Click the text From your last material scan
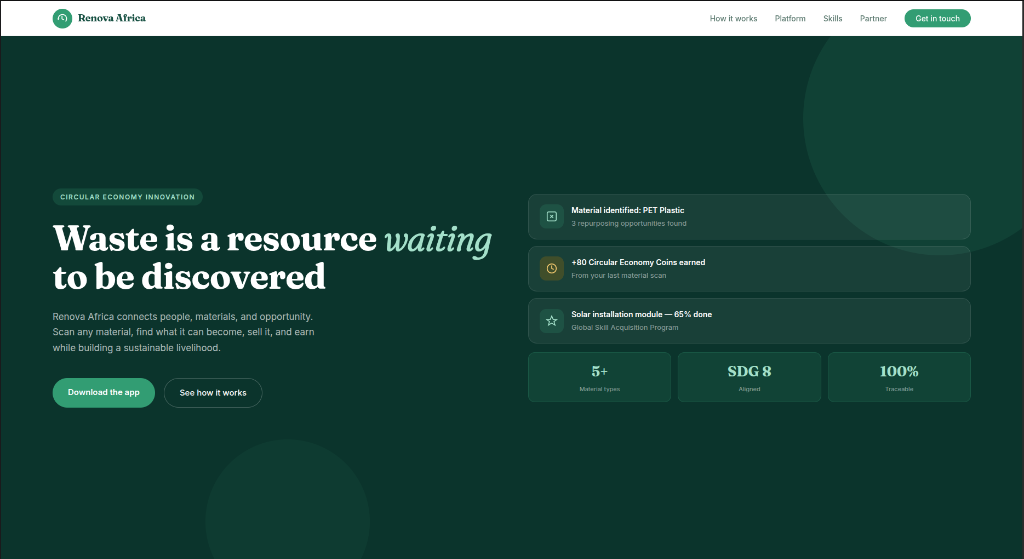 pos(619,276)
